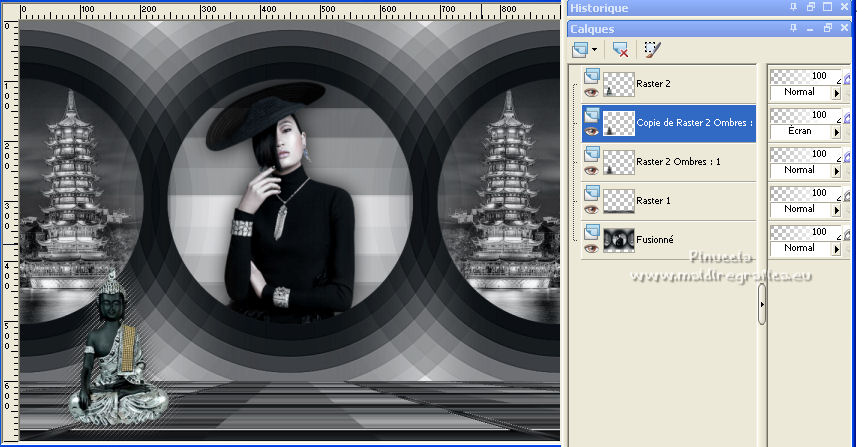The width and height of the screenshot is (857, 447).
Task: Restore the Historique palette window
Action: pyautogui.click(x=811, y=7)
